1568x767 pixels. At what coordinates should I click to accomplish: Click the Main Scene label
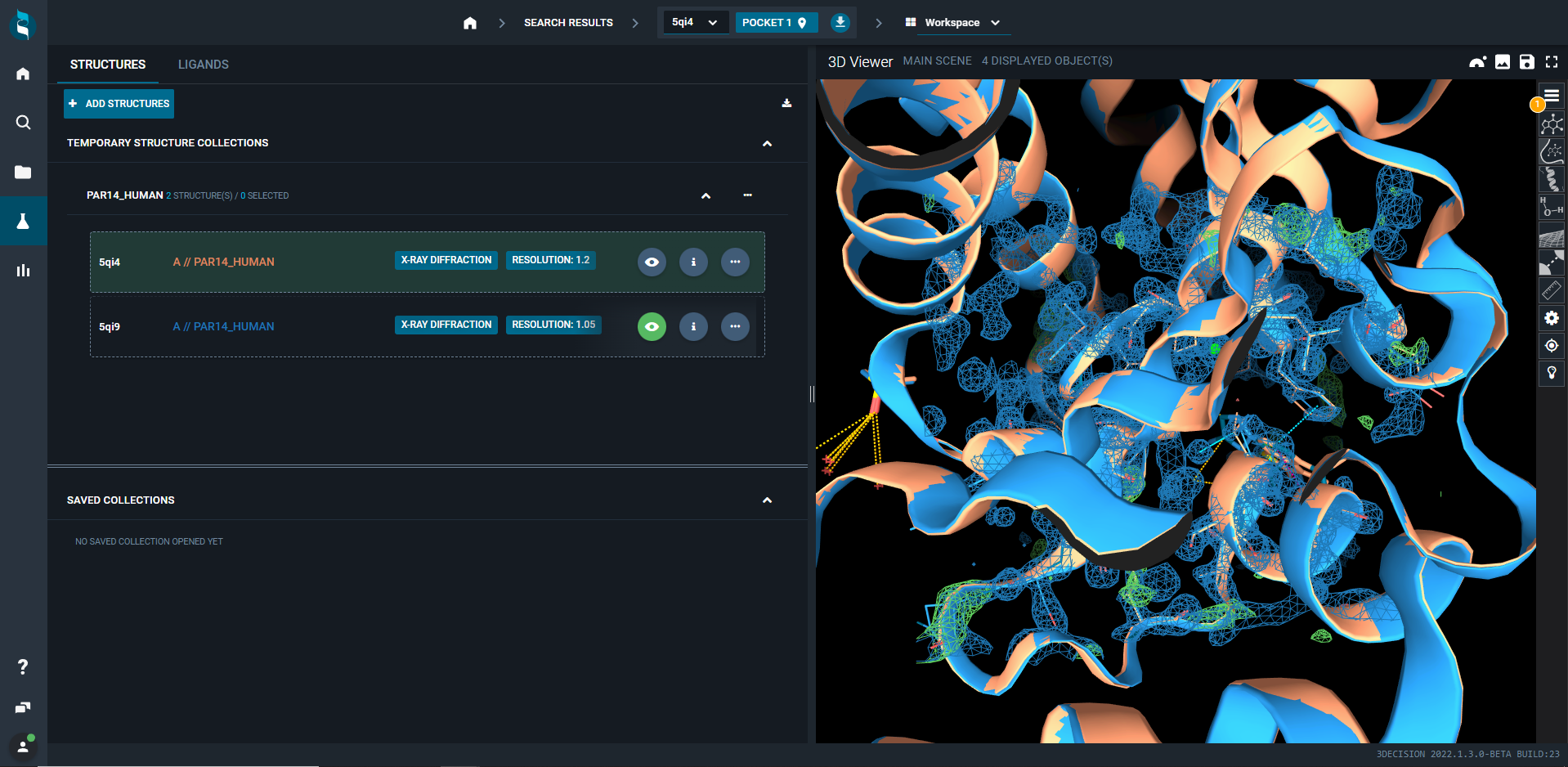938,61
